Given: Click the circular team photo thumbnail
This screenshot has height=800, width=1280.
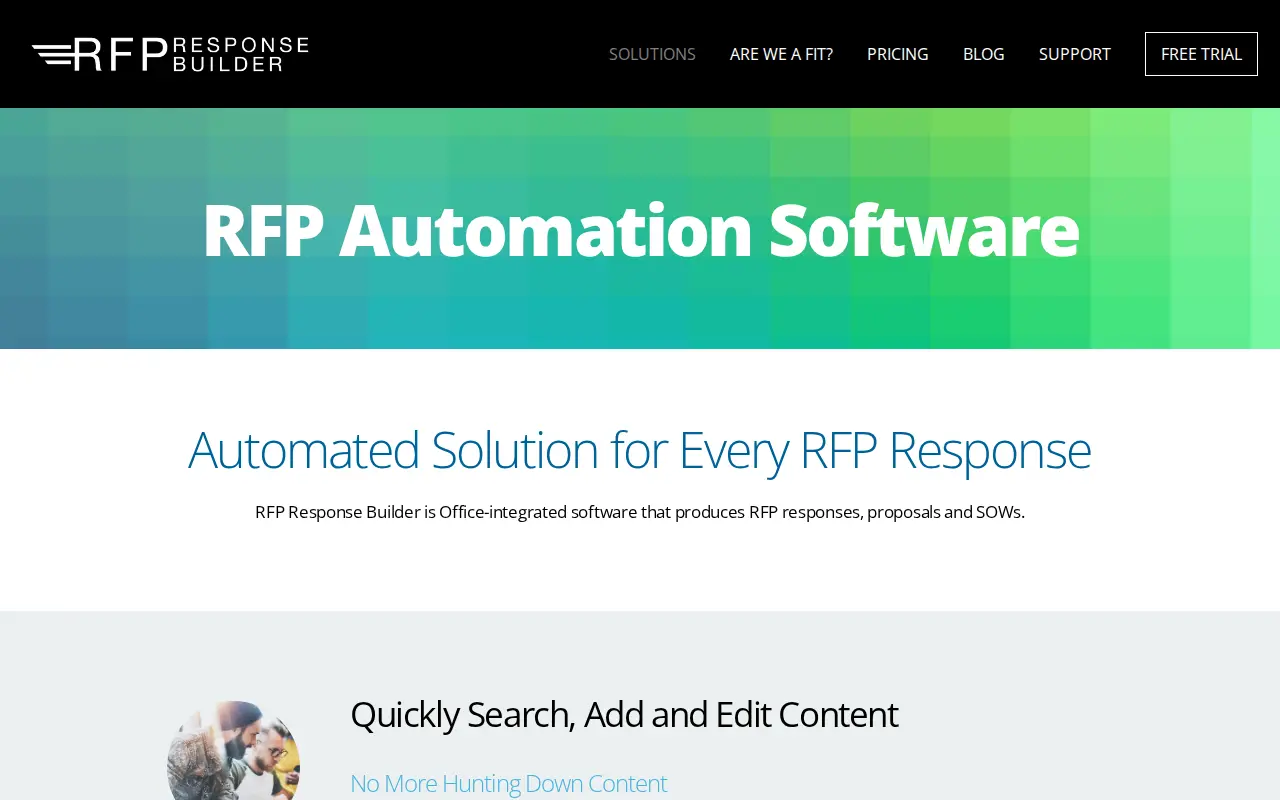Looking at the screenshot, I should [x=234, y=750].
